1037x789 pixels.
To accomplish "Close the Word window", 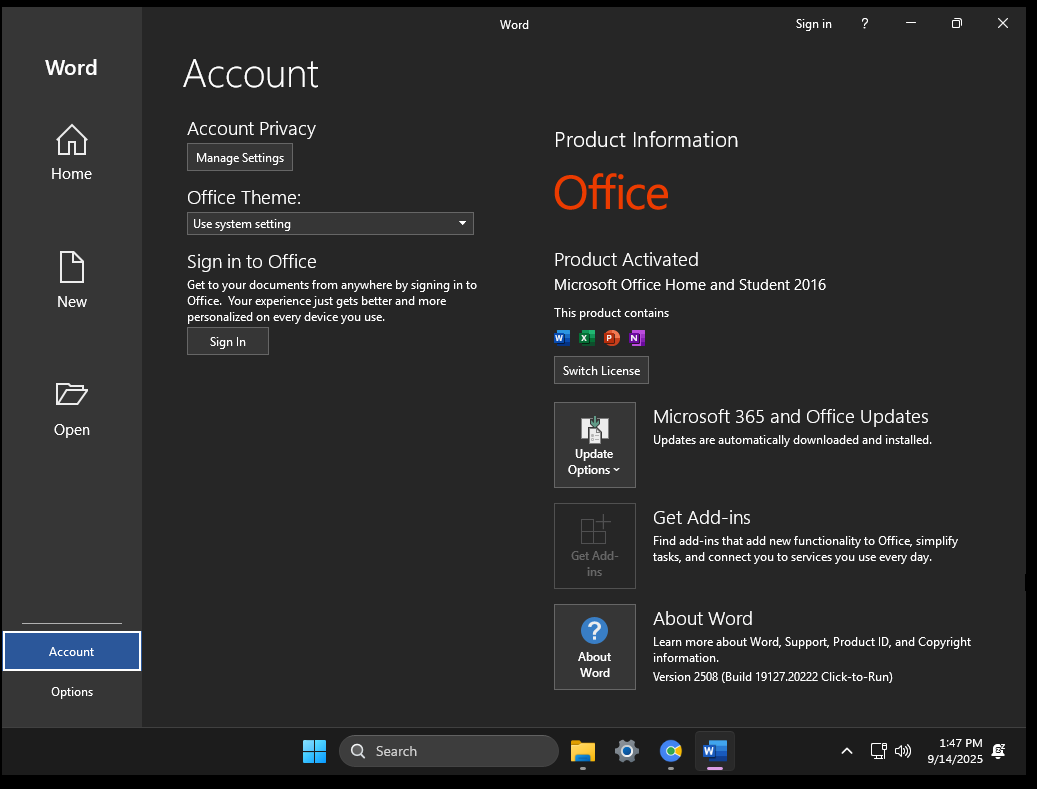I will (x=1003, y=23).
